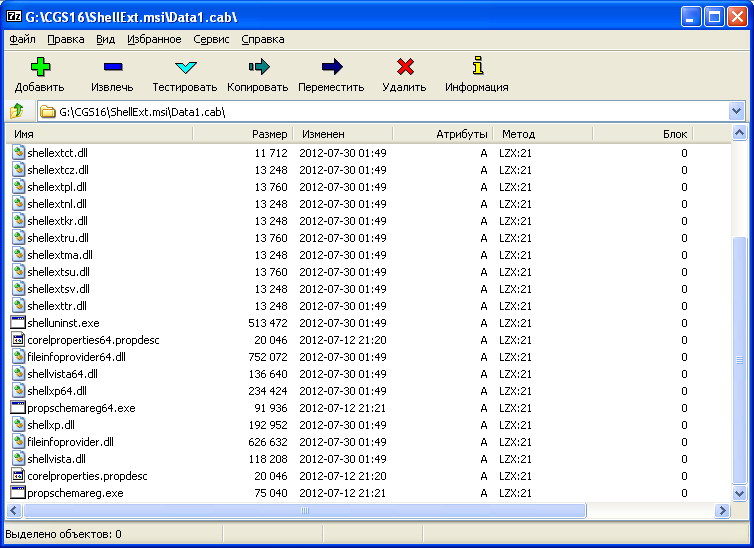Open the Справка menu
Viewport: 754px width, 548px height.
click(263, 39)
